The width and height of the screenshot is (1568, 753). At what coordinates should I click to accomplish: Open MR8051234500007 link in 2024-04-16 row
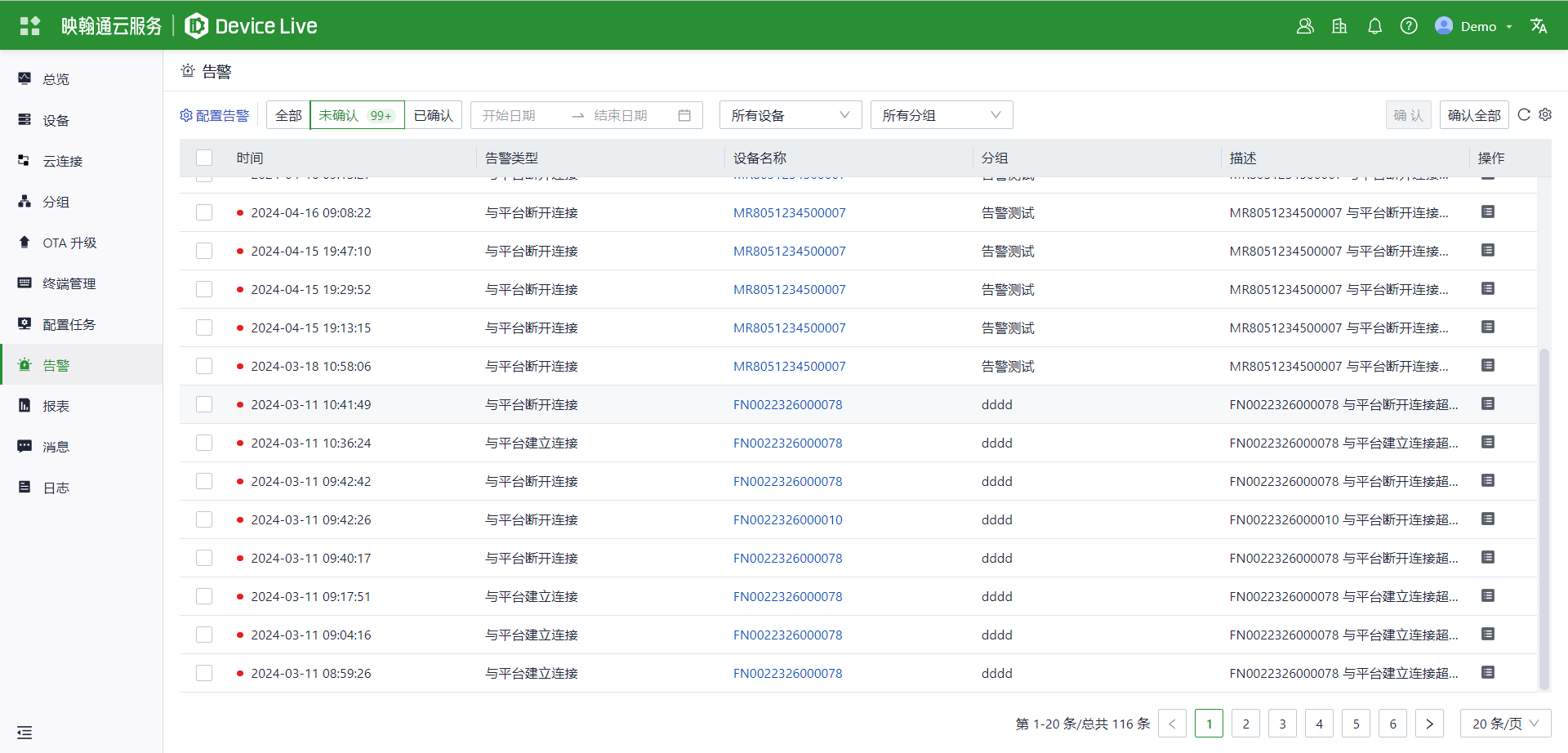click(789, 212)
